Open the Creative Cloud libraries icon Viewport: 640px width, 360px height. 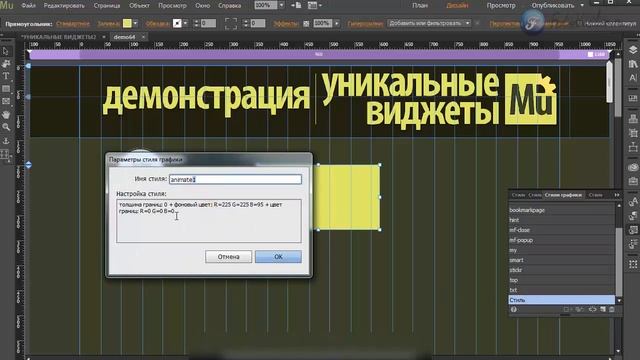[x=633, y=167]
